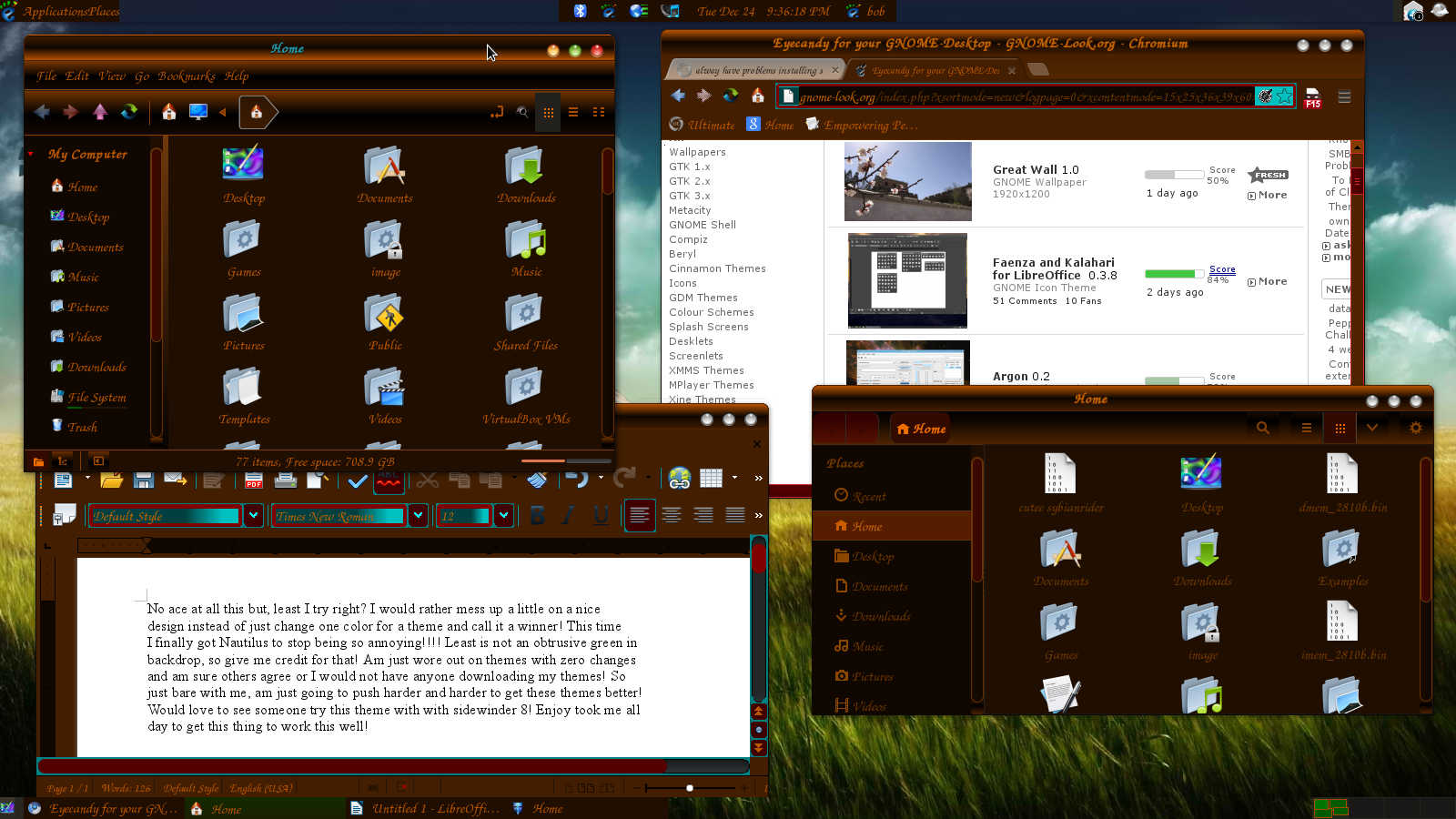Click the Chromium back button

(x=678, y=96)
